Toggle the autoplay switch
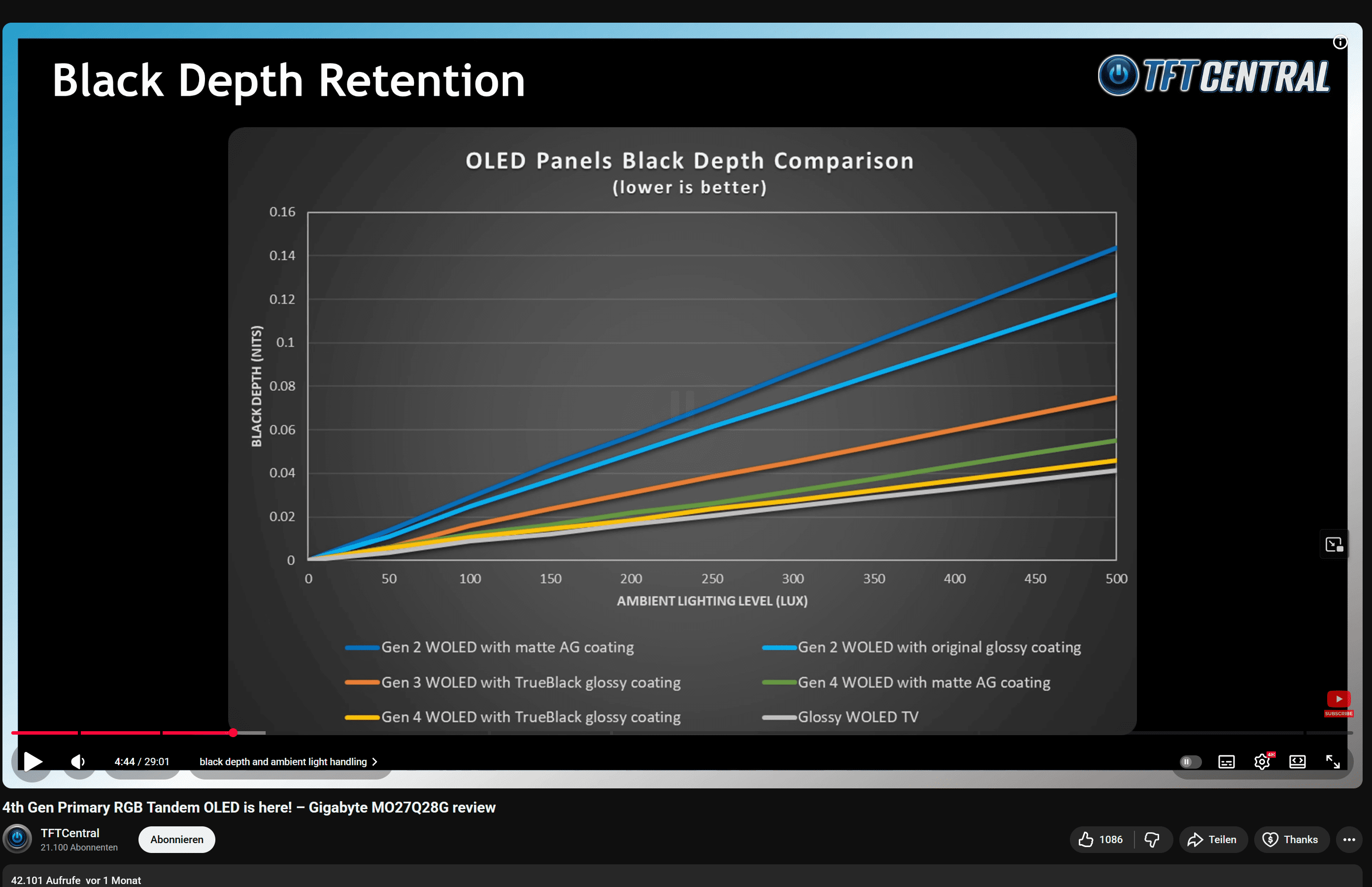1372x887 pixels. coord(1190,761)
